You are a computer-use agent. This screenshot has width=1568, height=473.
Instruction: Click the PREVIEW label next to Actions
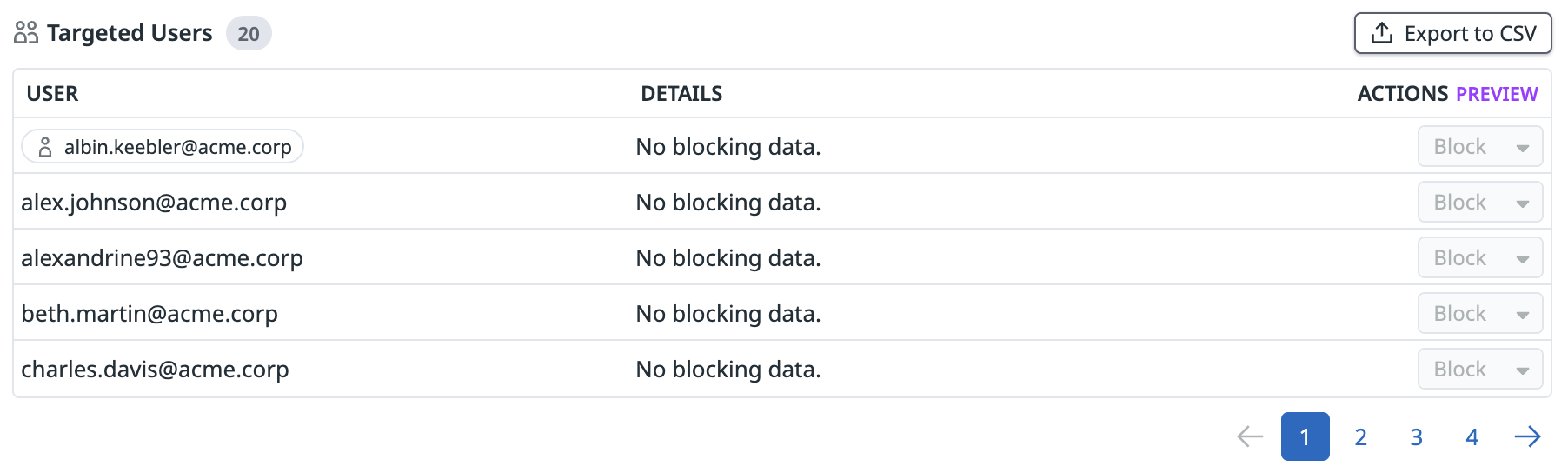1497,94
